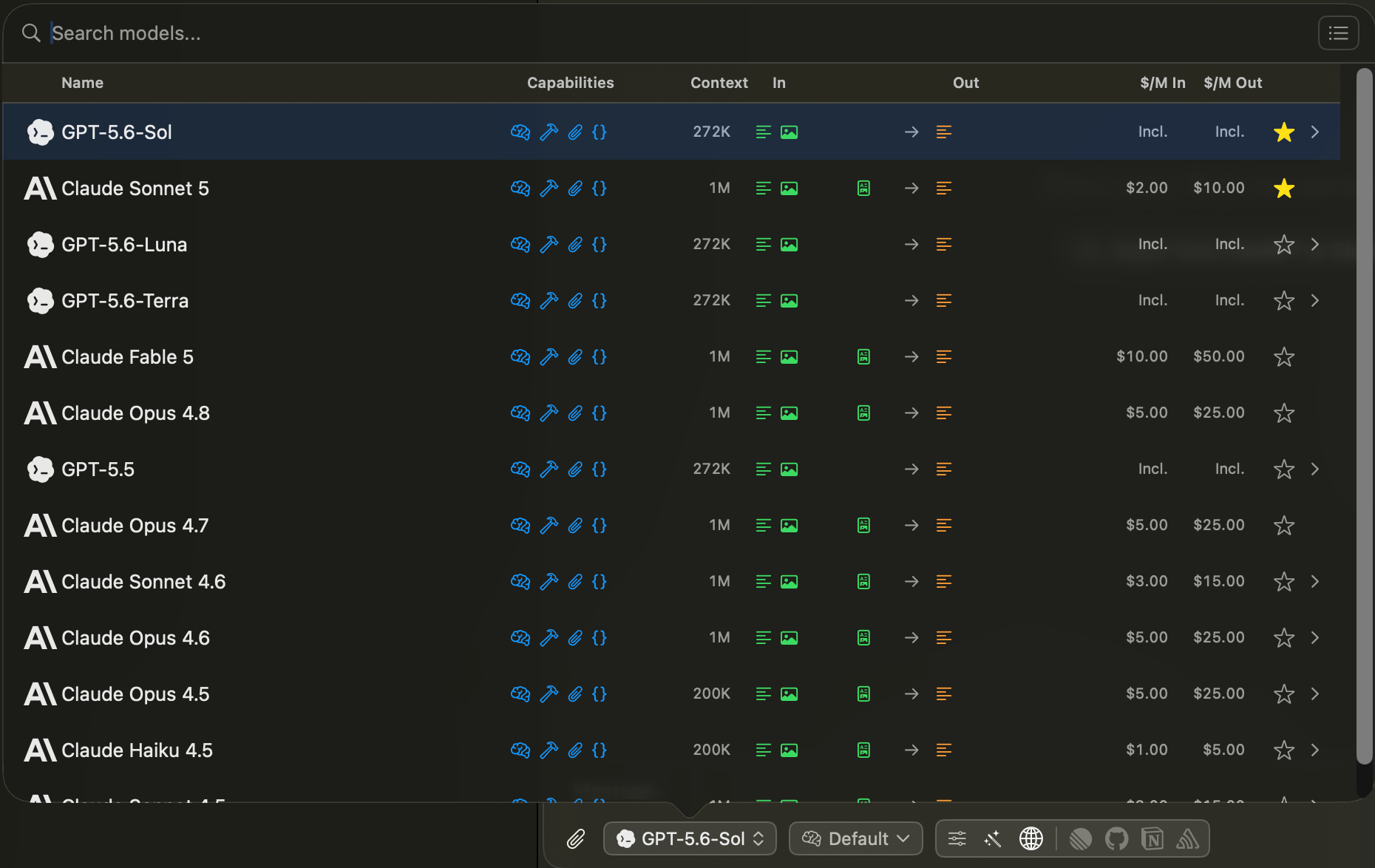The width and height of the screenshot is (1375, 868).
Task: Sort by Context column header
Action: (x=719, y=83)
